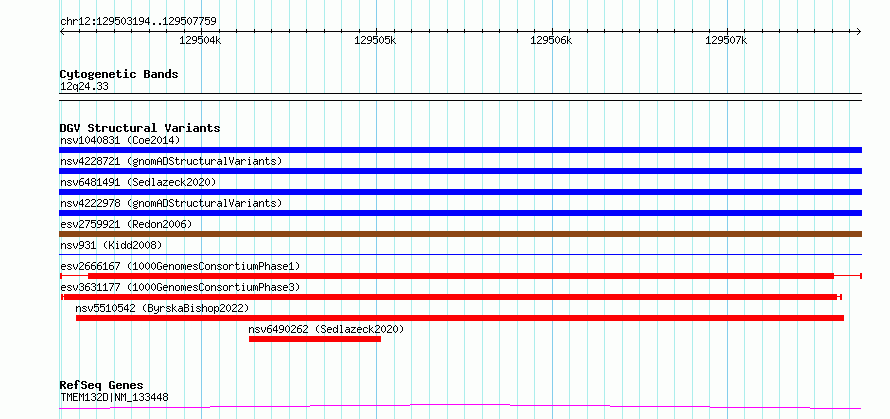Click the right arrowhead of the ruler
This screenshot has width=890, height=419.
[859, 31]
